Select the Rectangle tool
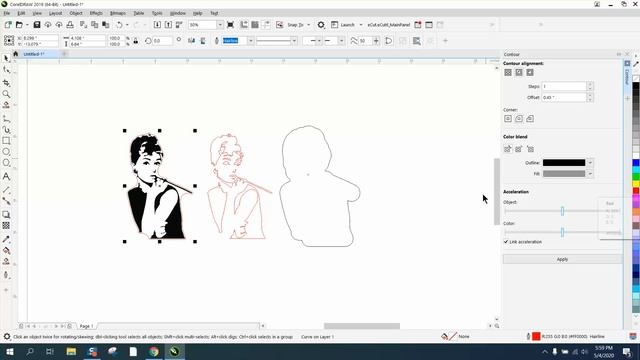The height and width of the screenshot is (360, 640). (6, 141)
